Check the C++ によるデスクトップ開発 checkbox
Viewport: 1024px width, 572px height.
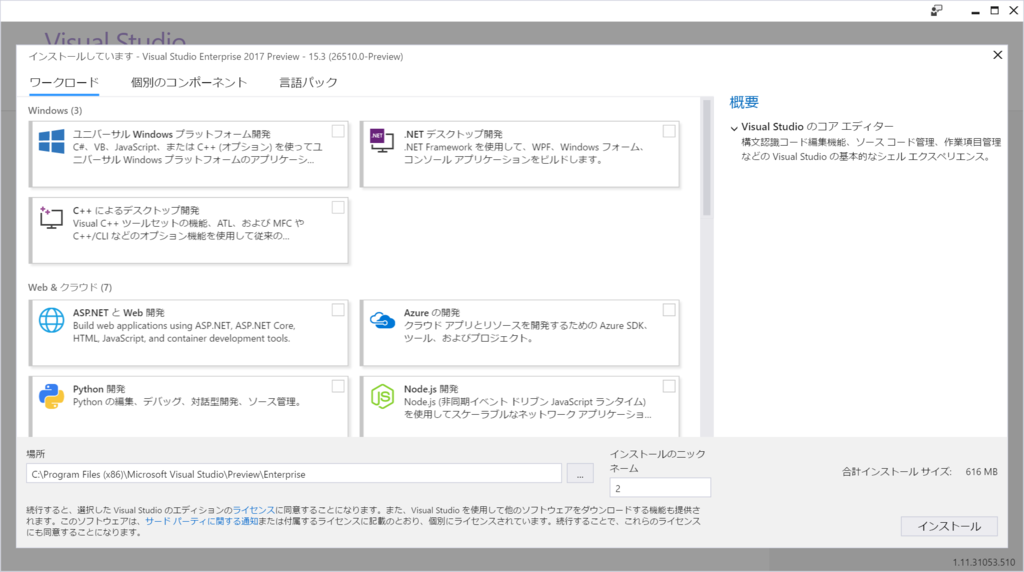coord(338,208)
